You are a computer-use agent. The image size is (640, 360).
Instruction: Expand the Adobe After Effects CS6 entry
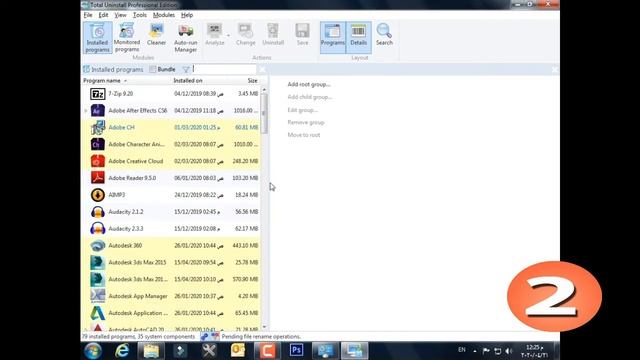click(86, 111)
